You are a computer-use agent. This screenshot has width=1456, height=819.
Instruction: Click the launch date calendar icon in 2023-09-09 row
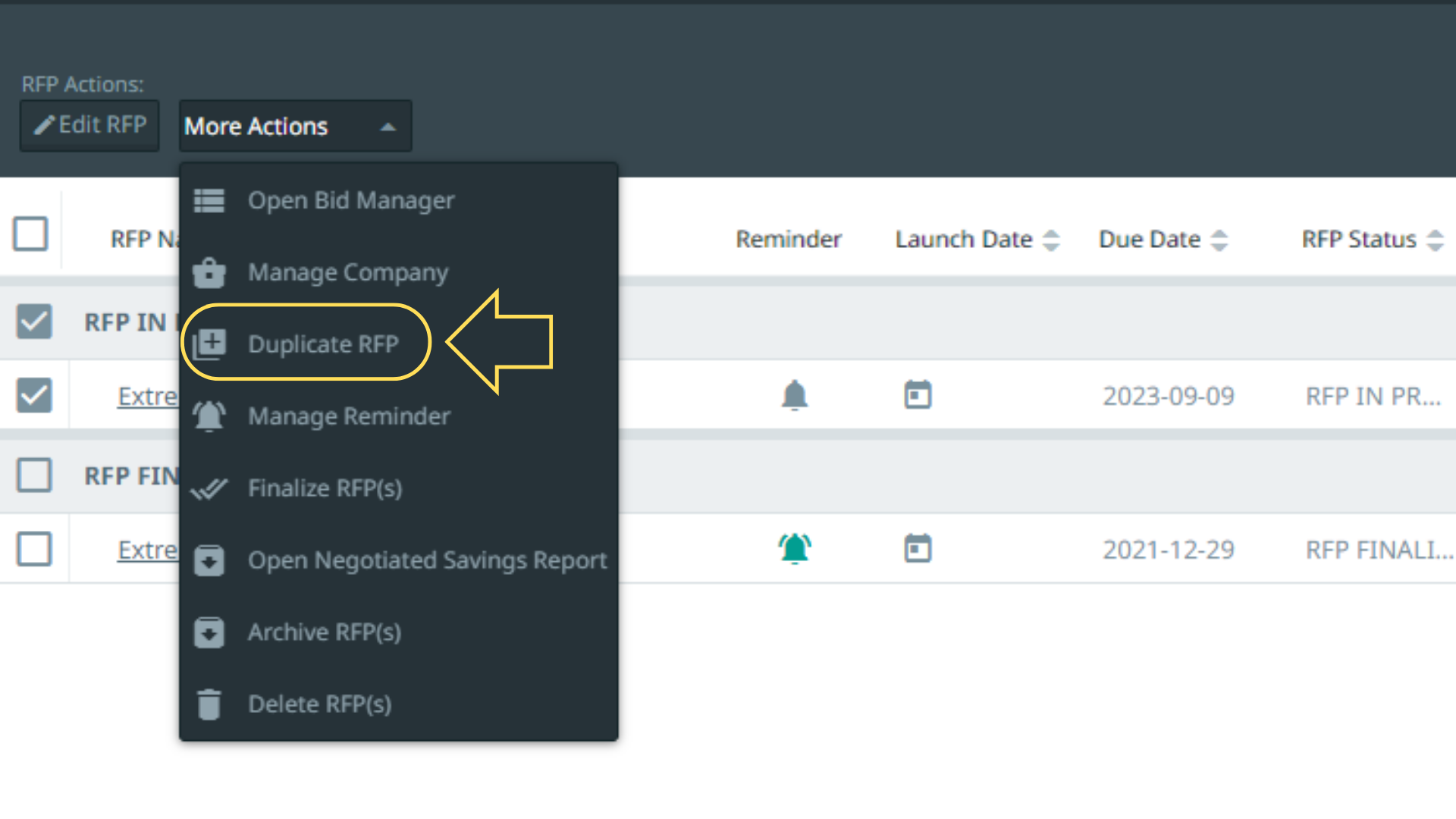click(x=918, y=396)
